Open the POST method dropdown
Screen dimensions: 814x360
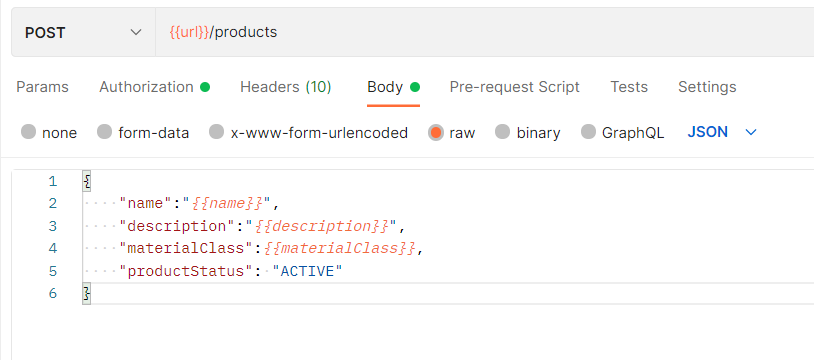[83, 33]
